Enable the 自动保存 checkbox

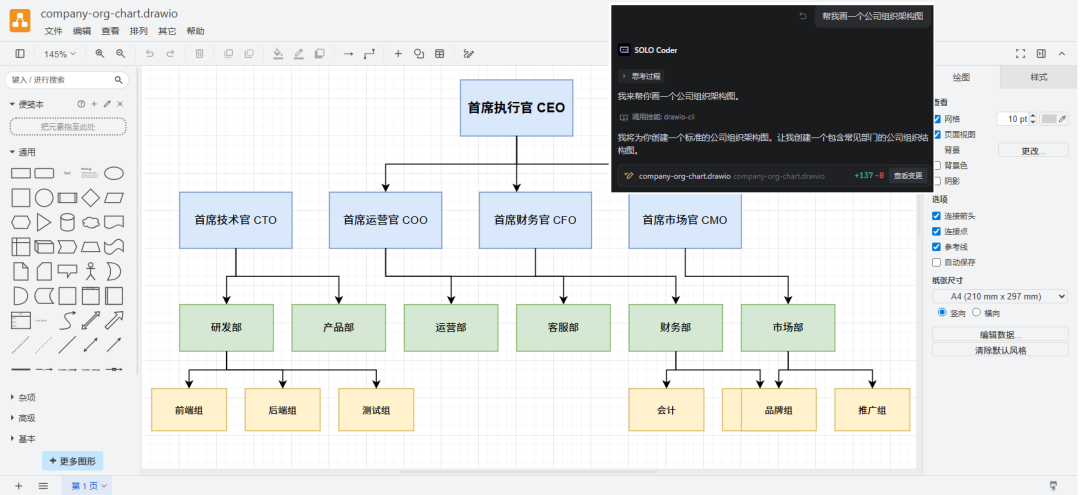[x=937, y=262]
